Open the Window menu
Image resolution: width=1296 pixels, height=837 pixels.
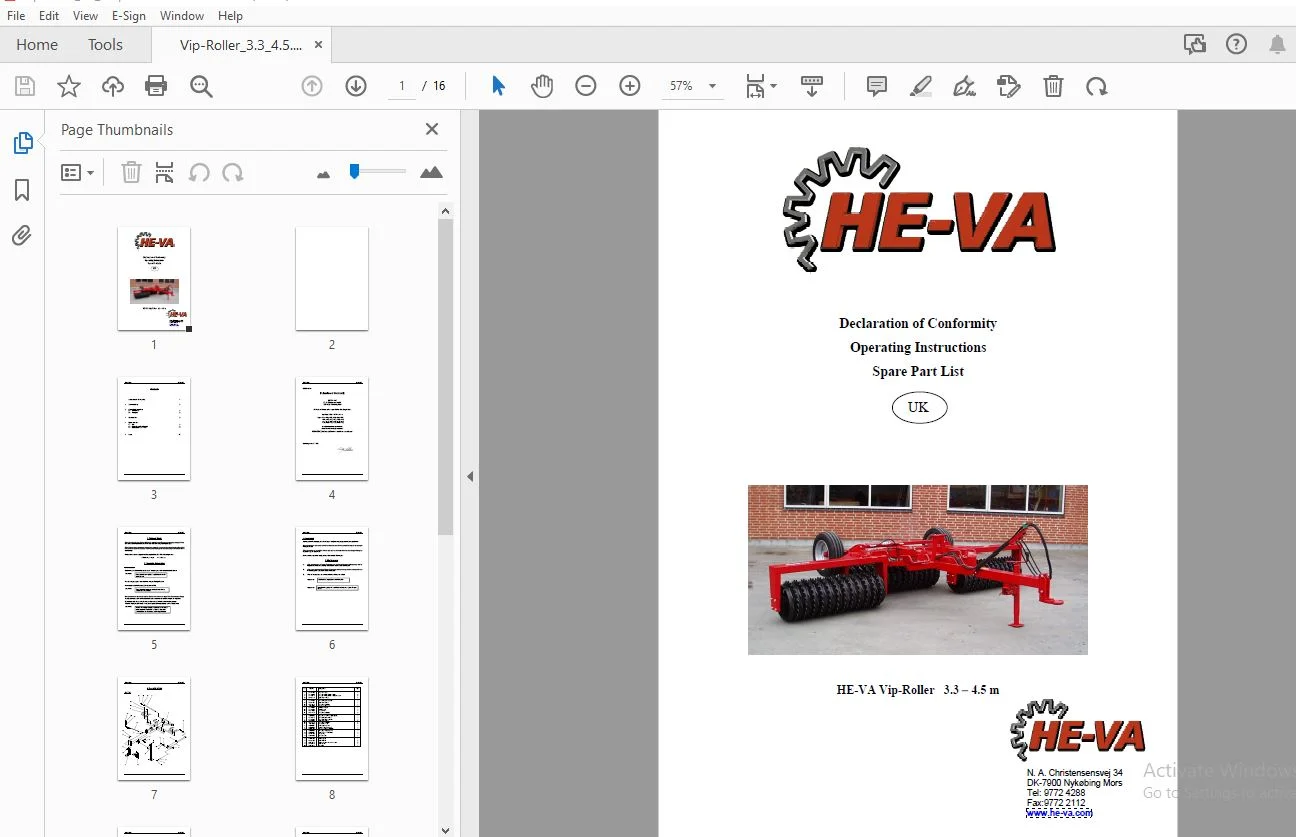coord(181,16)
